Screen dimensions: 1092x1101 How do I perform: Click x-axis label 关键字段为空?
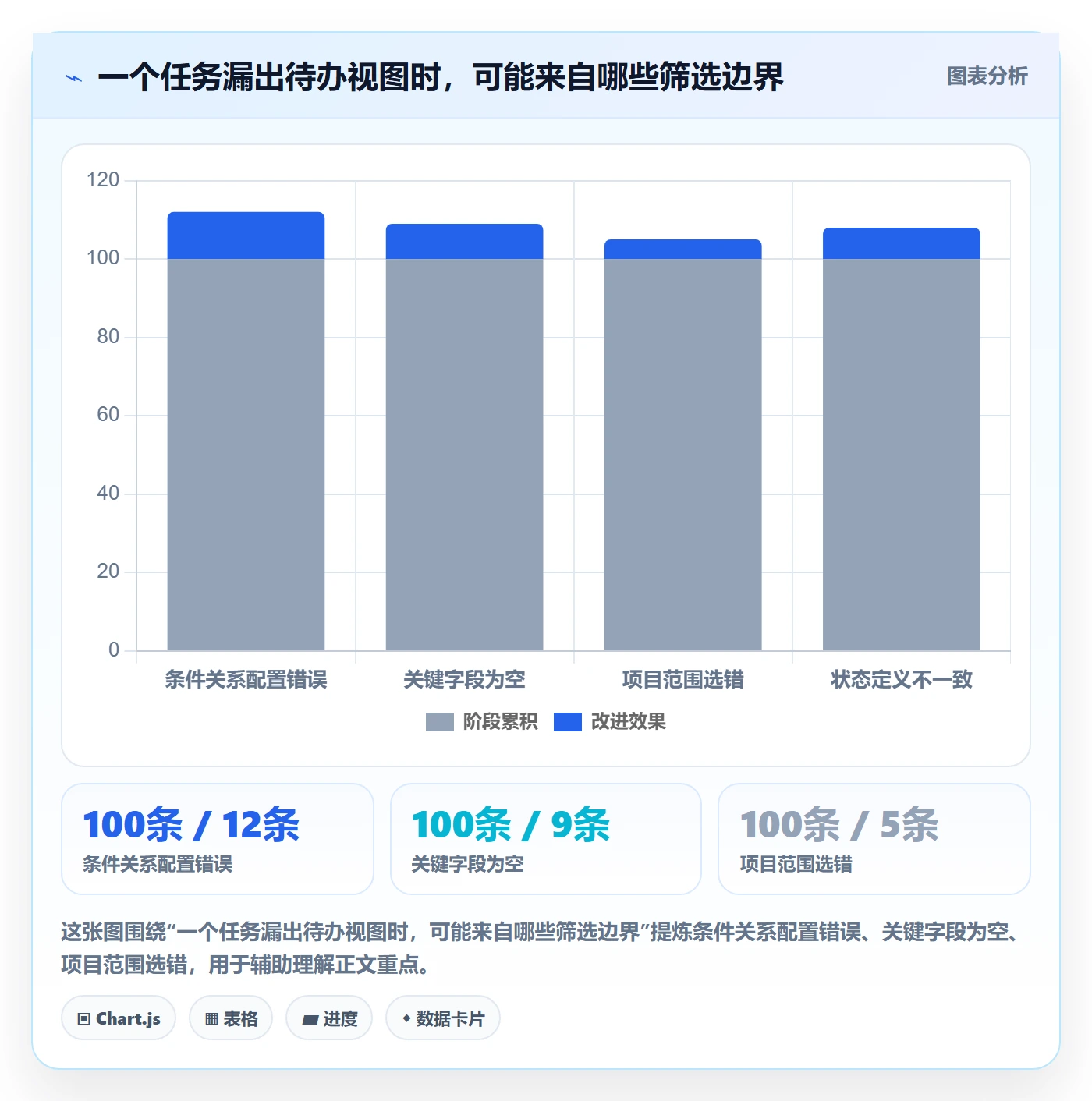tap(464, 680)
